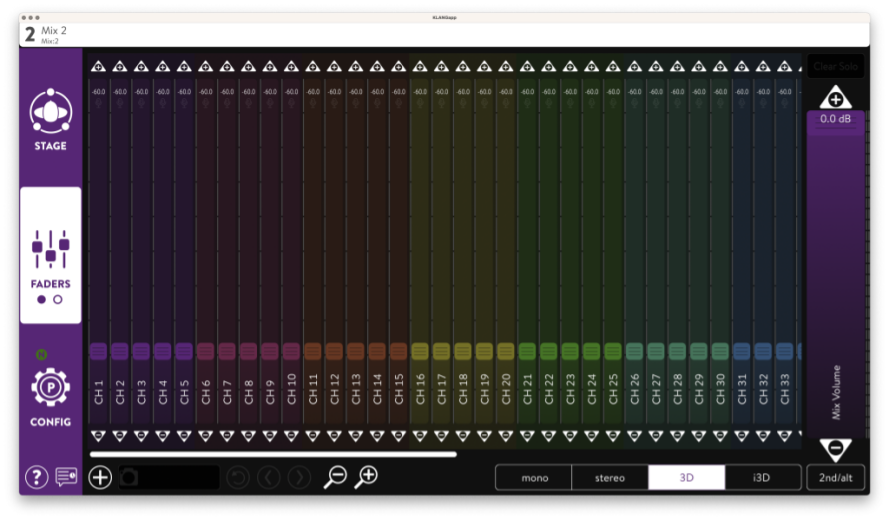Click the undo arrow icon
Image resolution: width=892 pixels, height=525 pixels.
(238, 477)
